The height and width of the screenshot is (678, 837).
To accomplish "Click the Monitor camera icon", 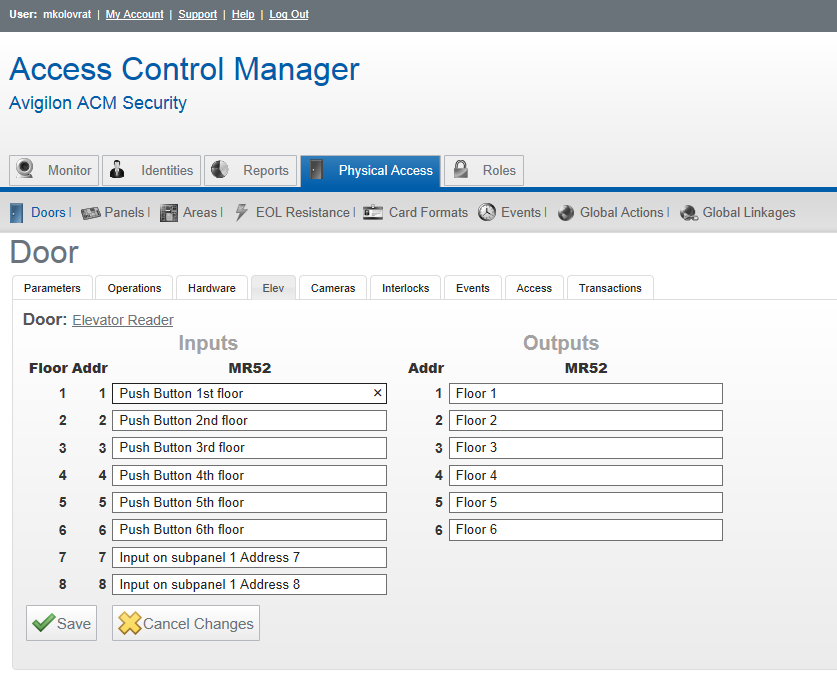I will point(24,170).
